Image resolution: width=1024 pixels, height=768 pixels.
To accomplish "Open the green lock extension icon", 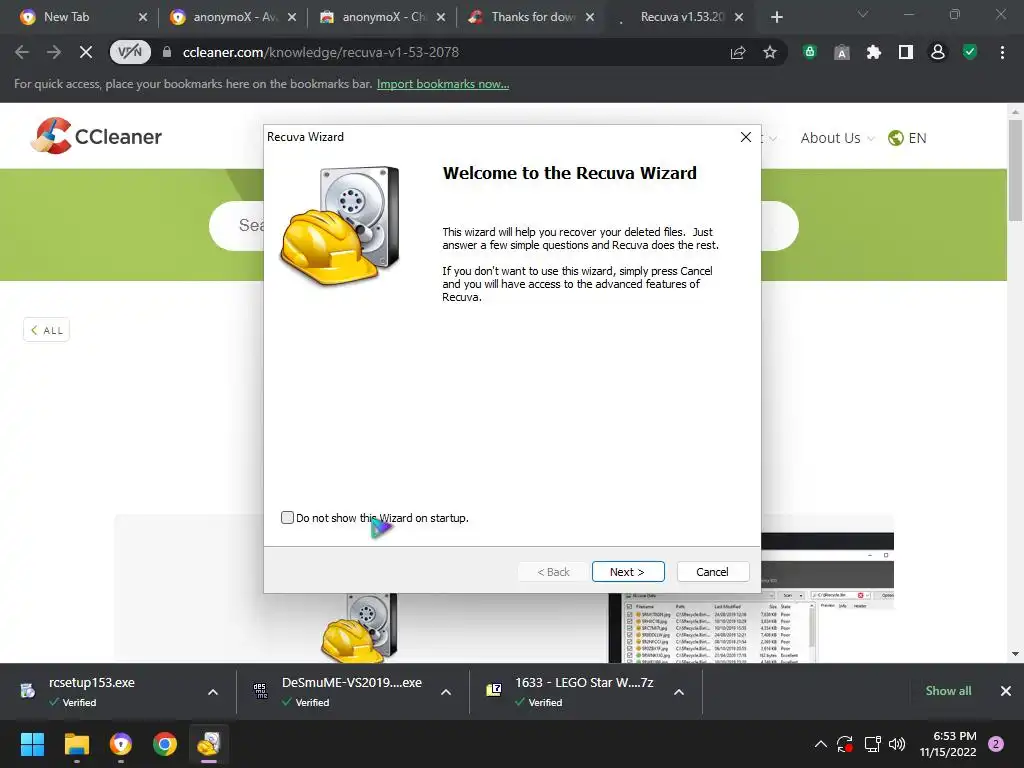I will click(x=809, y=52).
